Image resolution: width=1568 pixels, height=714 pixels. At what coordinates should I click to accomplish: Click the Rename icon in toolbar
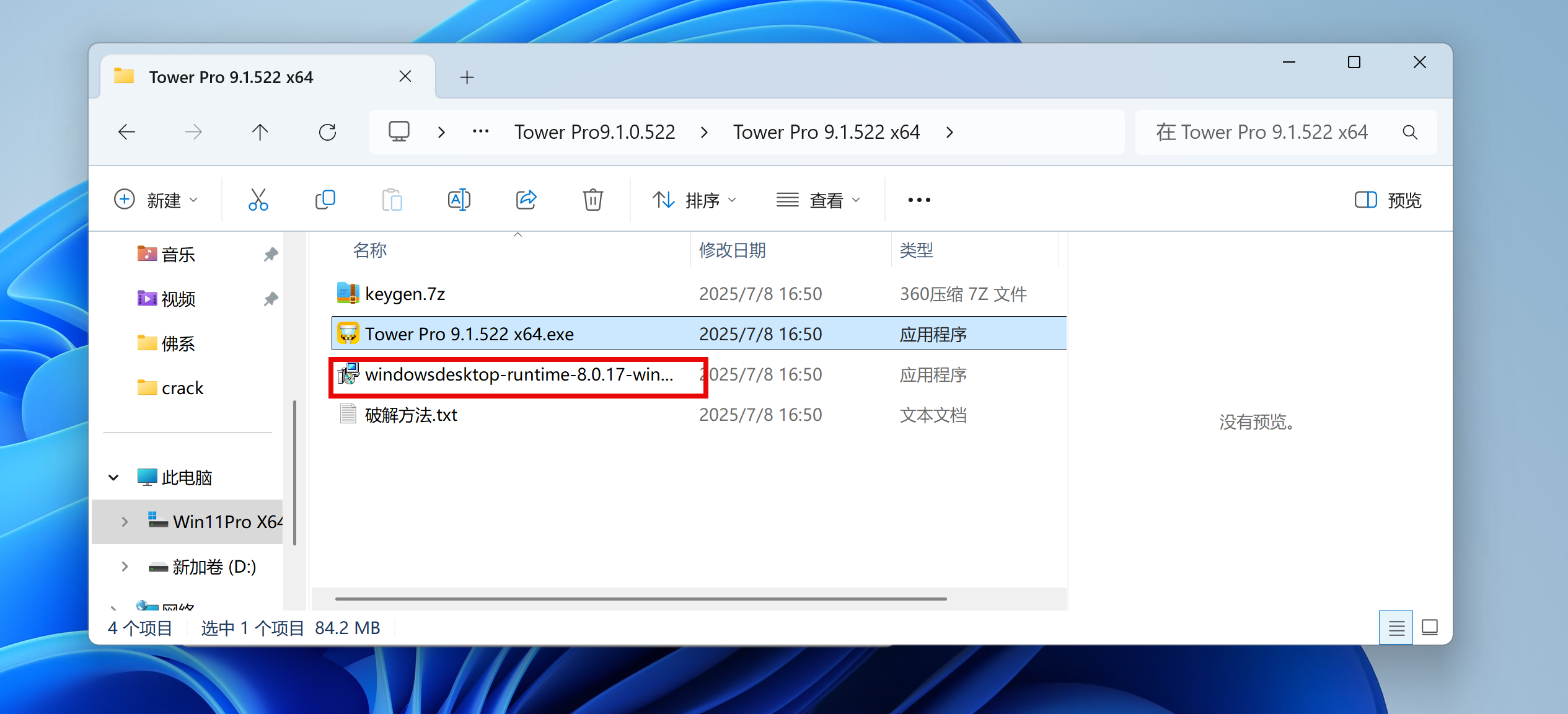(x=459, y=200)
